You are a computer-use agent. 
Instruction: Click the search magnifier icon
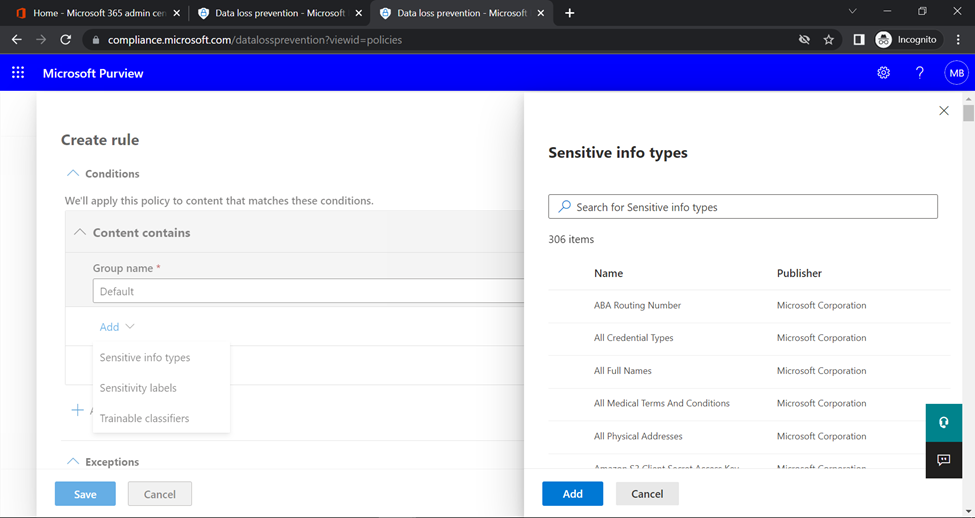(x=565, y=206)
